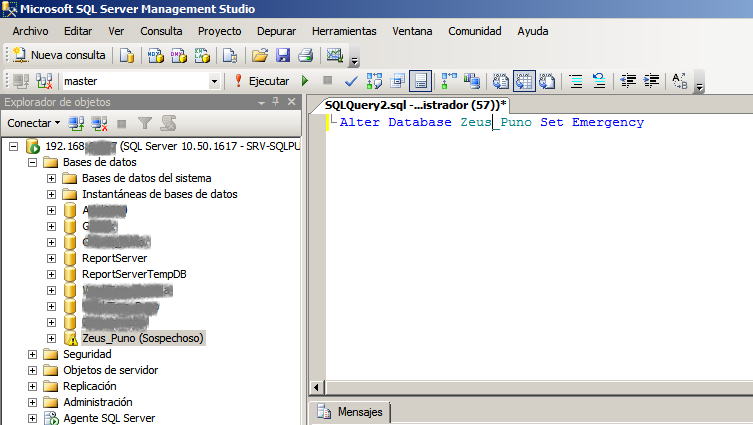This screenshot has width=753, height=425.
Task: Open the Ayuda menu
Action: point(533,31)
